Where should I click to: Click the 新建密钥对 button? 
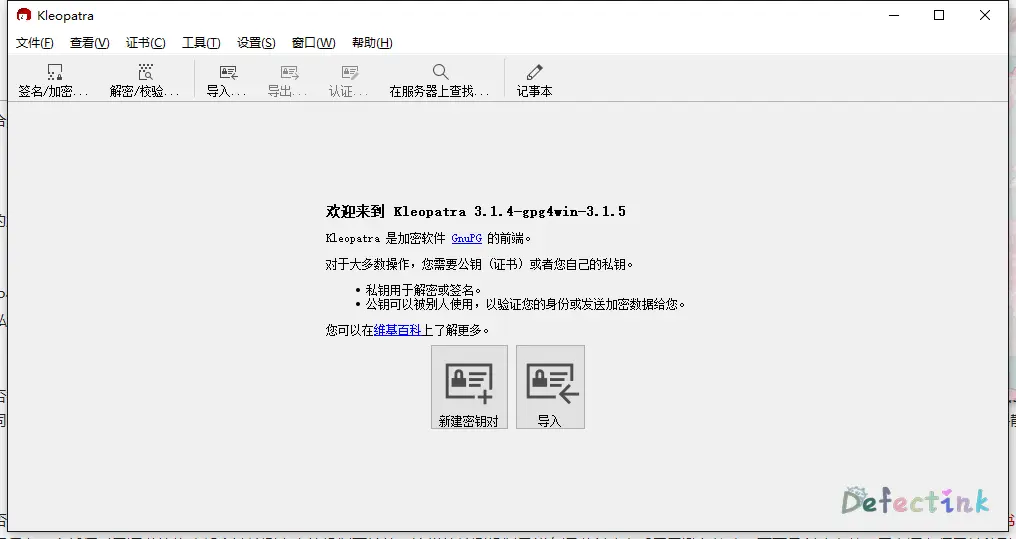(469, 387)
